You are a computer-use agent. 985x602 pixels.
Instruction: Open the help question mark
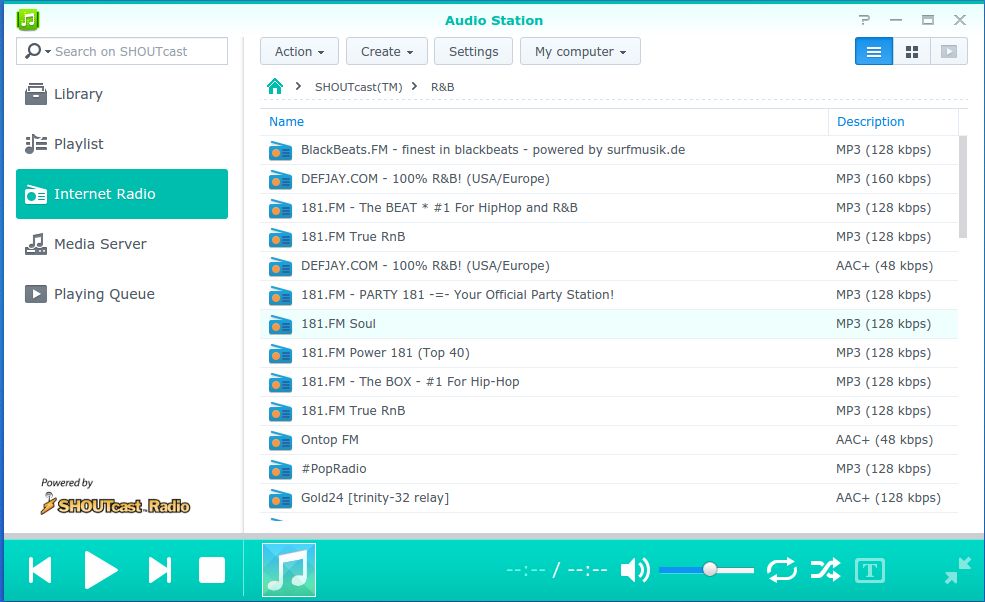[x=864, y=20]
